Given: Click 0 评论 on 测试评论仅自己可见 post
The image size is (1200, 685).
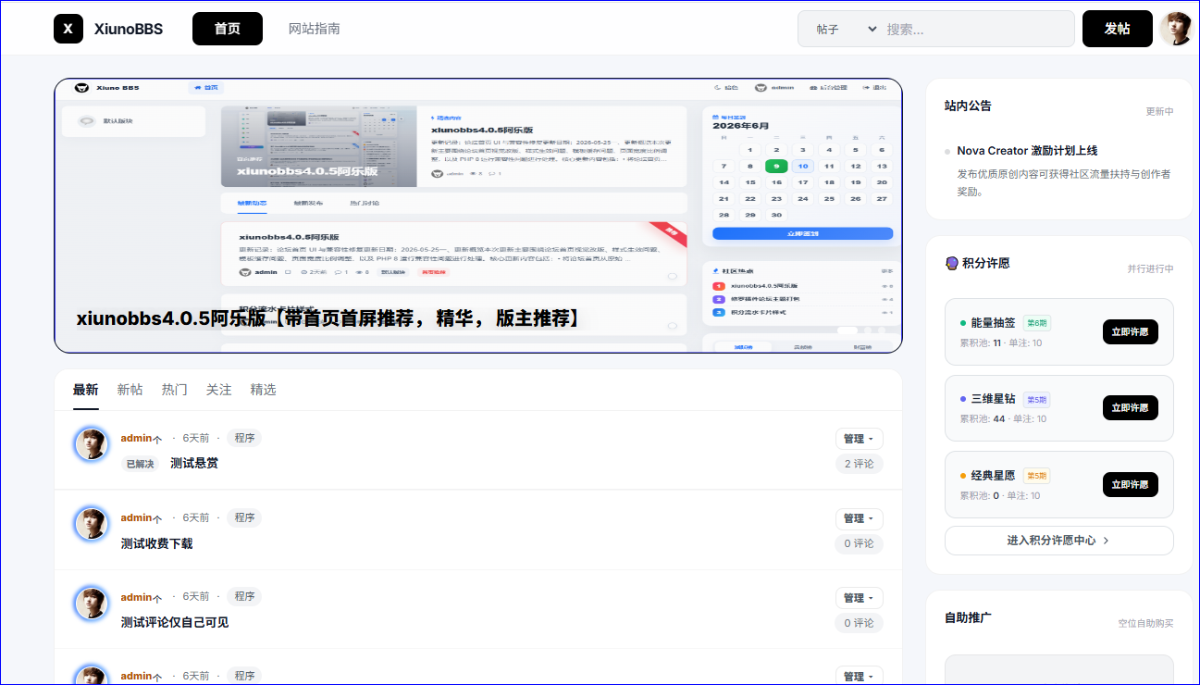Looking at the screenshot, I should click(859, 623).
